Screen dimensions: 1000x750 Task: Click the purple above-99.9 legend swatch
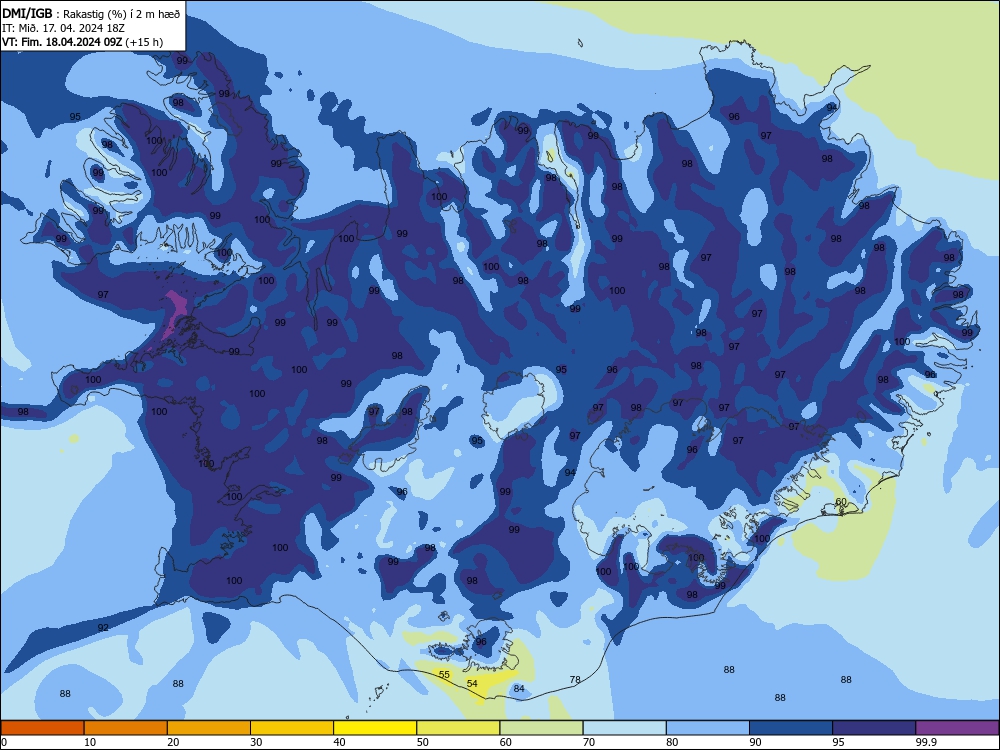coord(957,728)
